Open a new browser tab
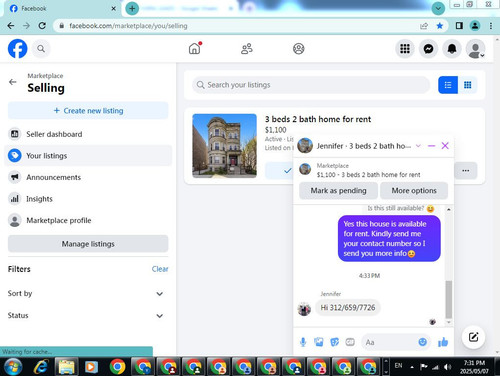The image size is (500, 376). pos(132,8)
